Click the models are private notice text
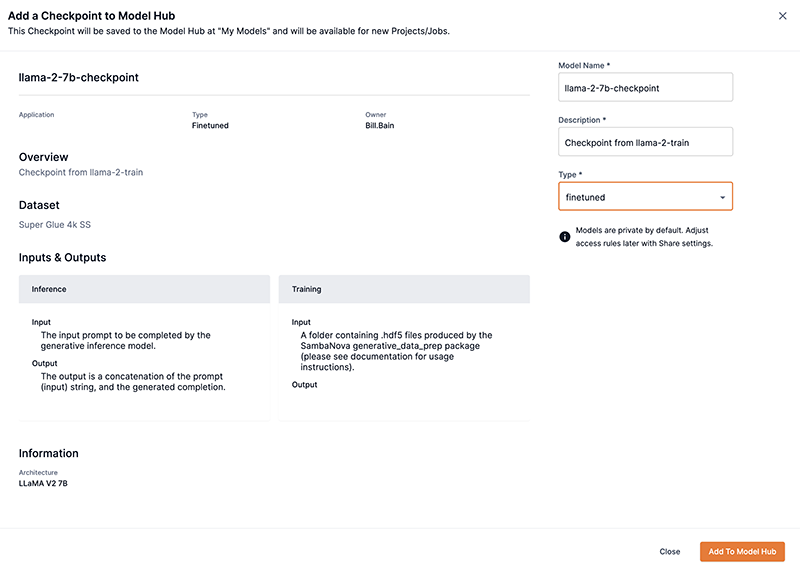 coord(644,237)
